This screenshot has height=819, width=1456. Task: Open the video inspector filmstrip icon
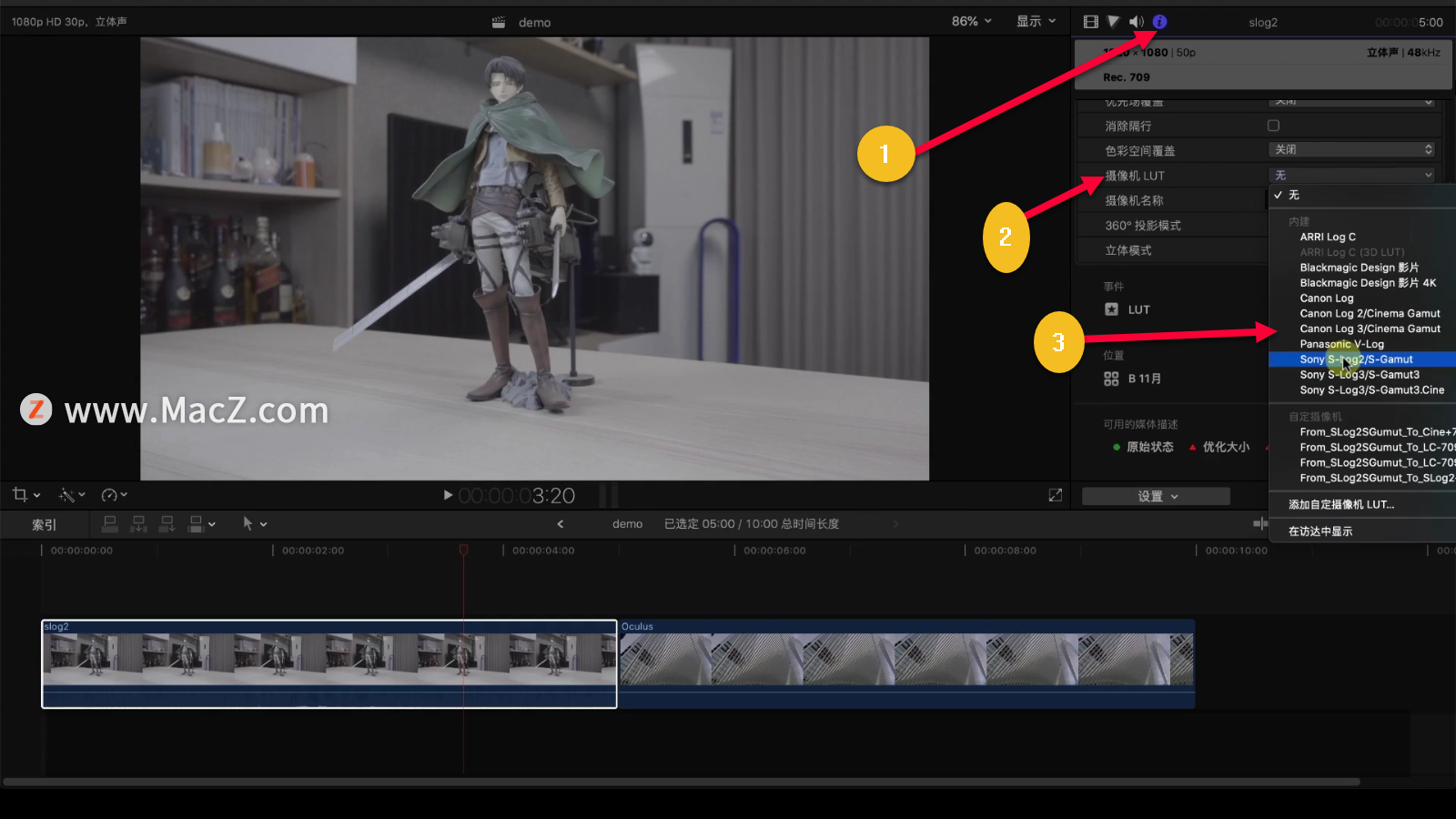pyautogui.click(x=1090, y=22)
